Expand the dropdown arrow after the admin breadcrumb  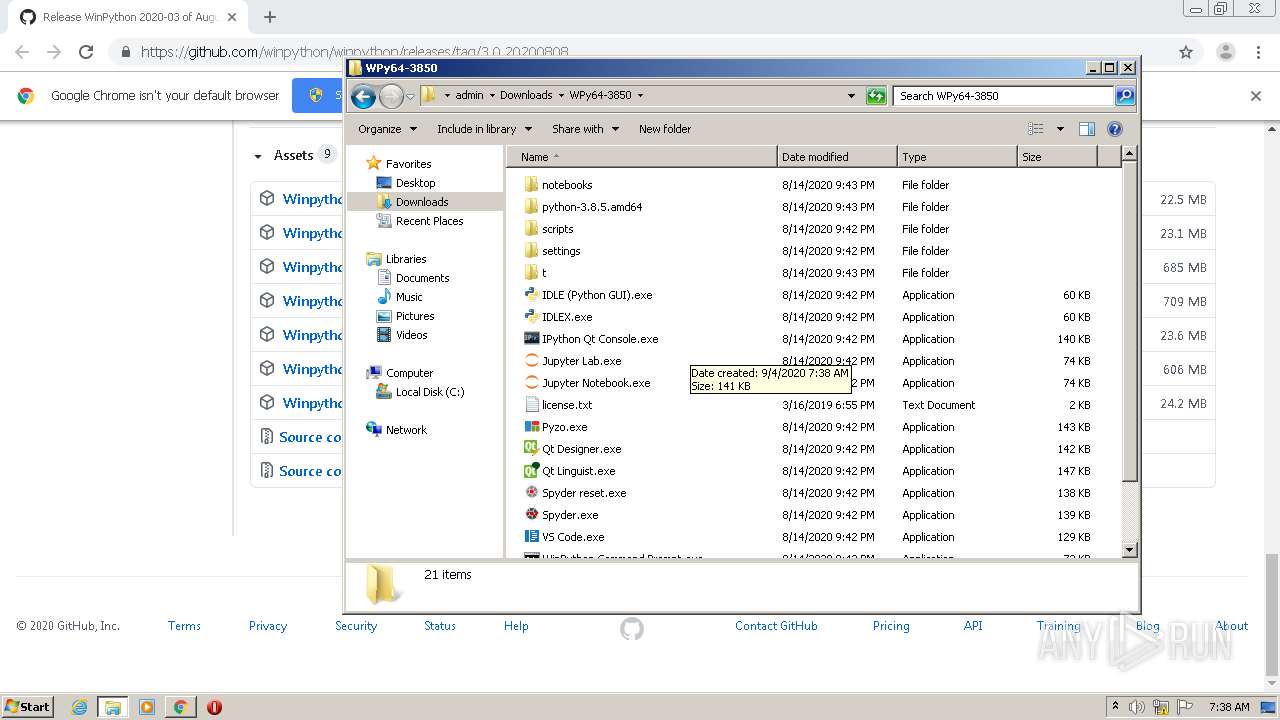coord(491,96)
